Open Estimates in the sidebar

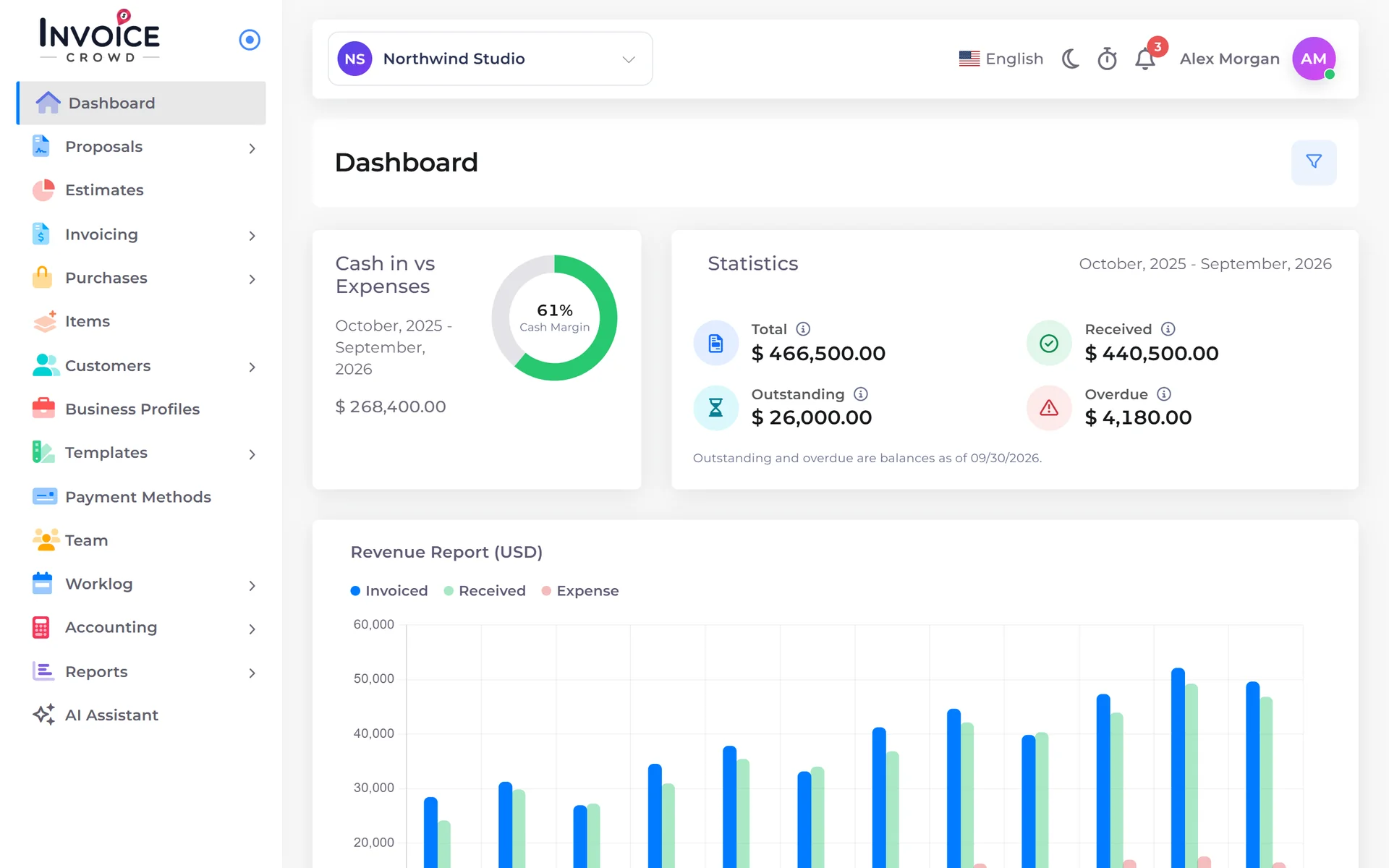click(142, 190)
